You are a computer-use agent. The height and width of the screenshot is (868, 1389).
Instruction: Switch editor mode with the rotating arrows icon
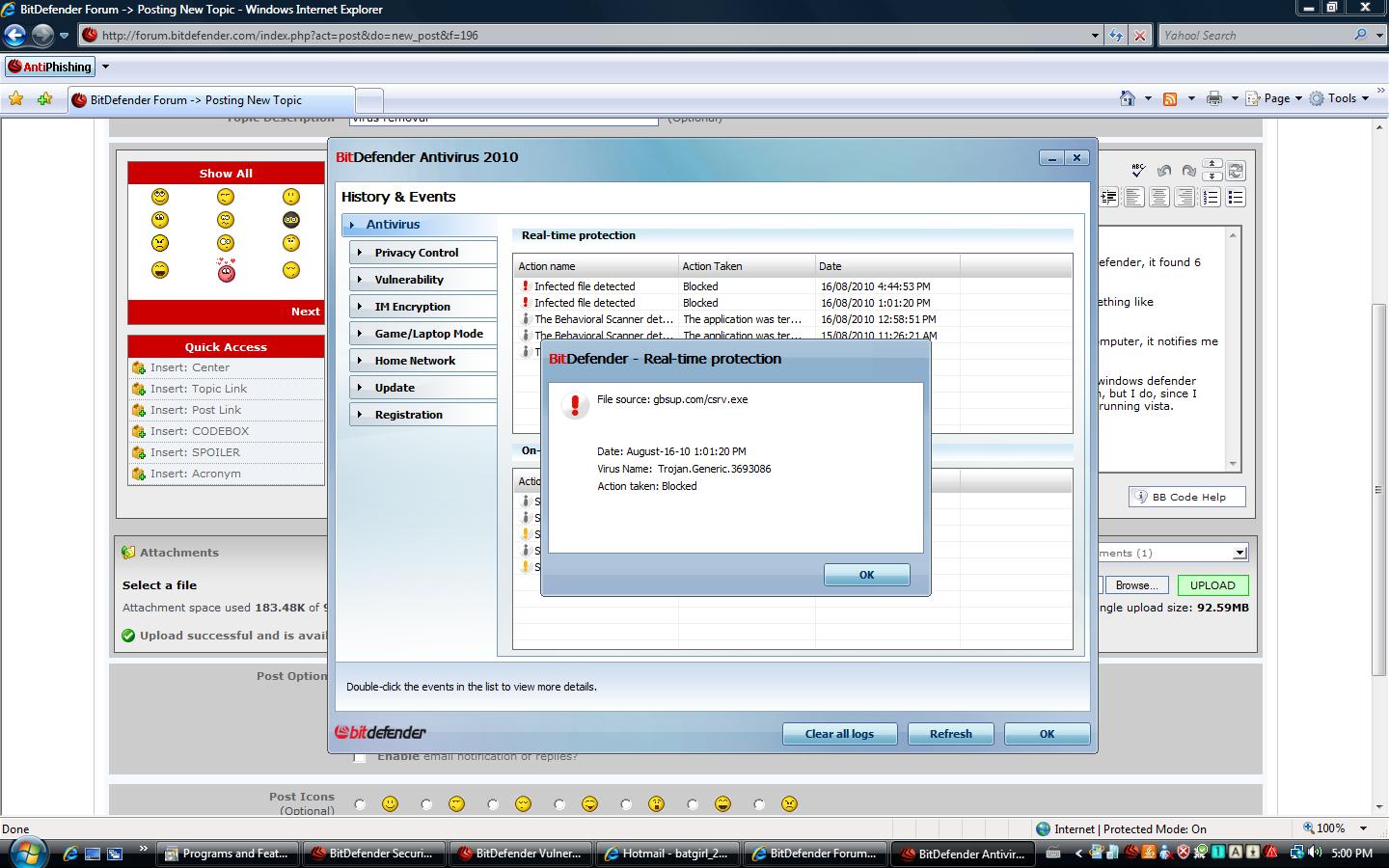click(1236, 171)
